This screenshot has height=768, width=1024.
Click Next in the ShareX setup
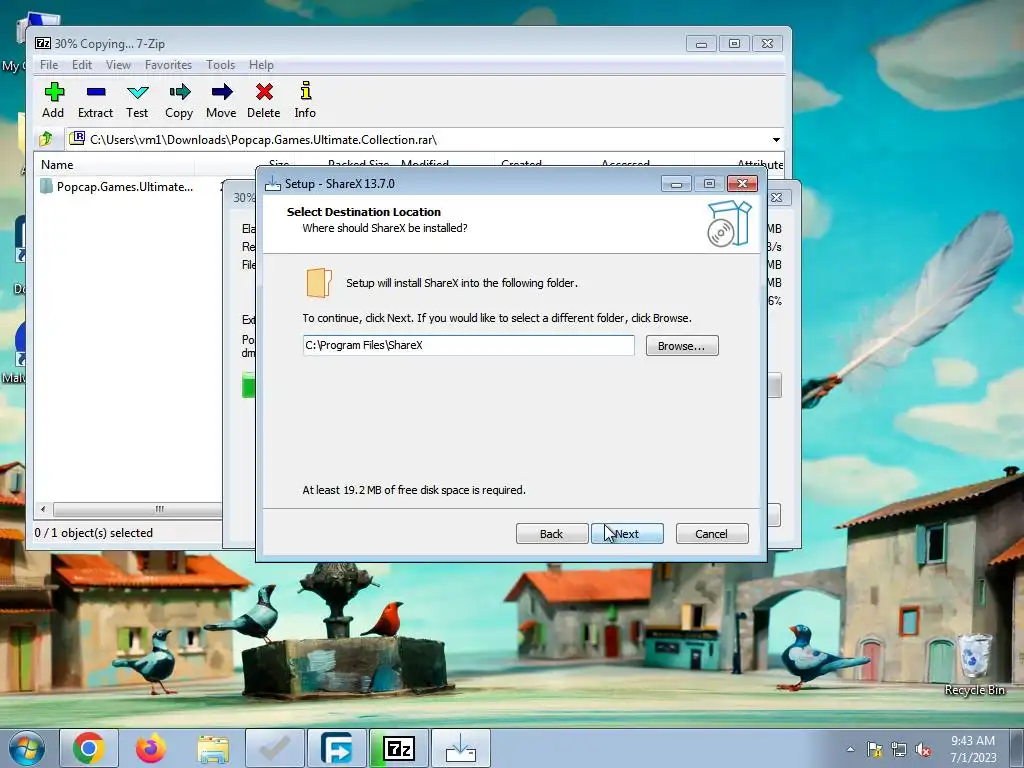(628, 534)
